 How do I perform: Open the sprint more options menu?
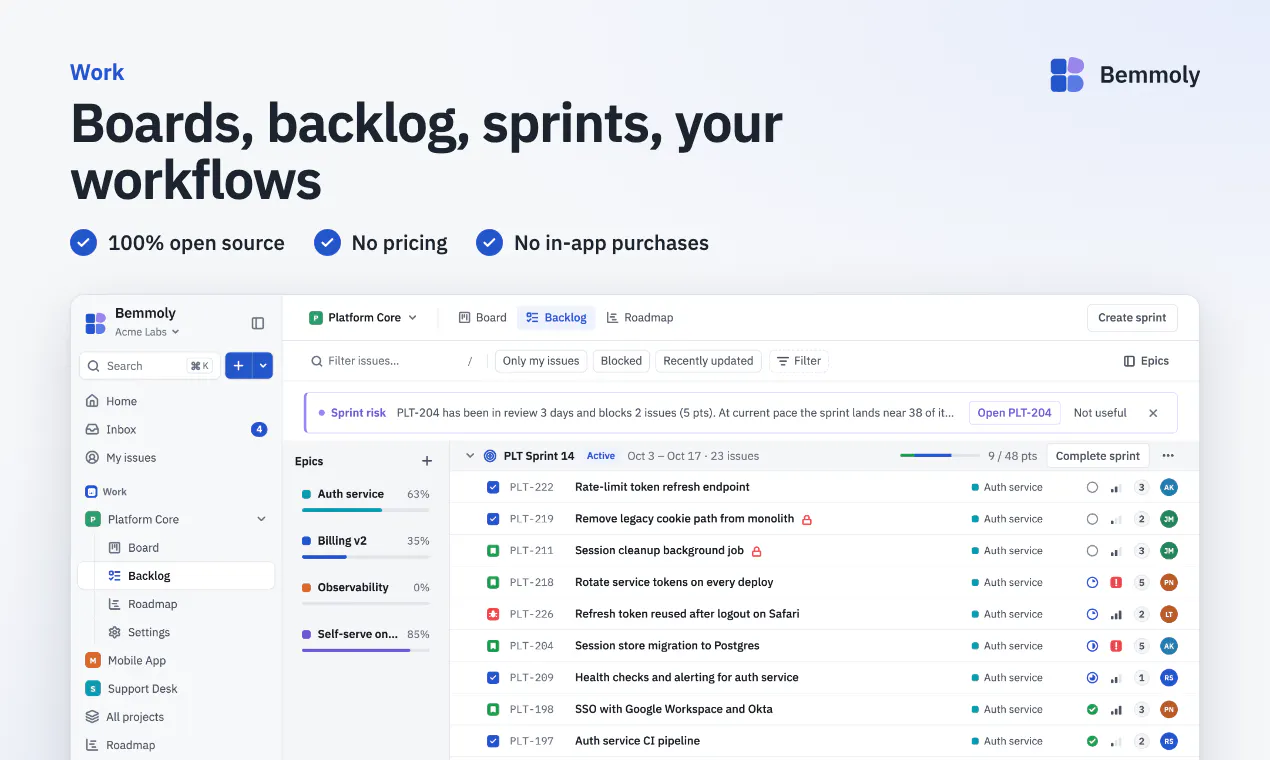pyautogui.click(x=1168, y=456)
